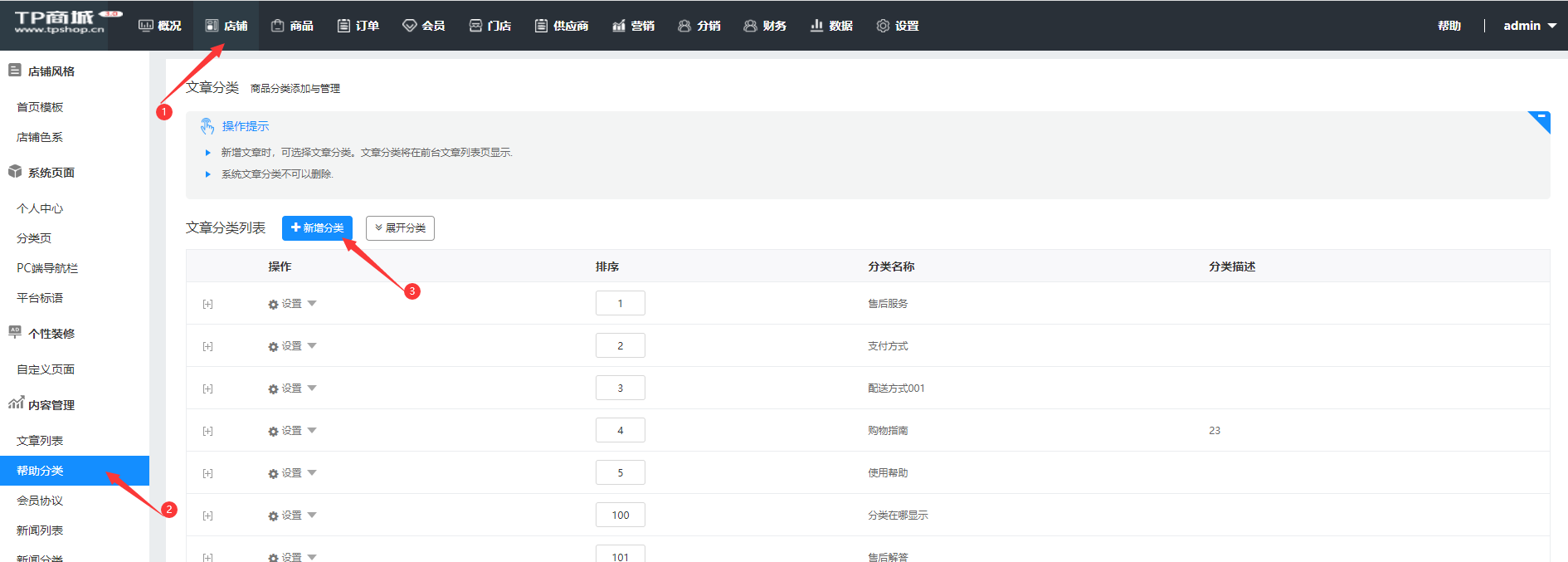The image size is (1568, 562).
Task: Select 文章列表 in the sidebar
Action: (x=40, y=441)
